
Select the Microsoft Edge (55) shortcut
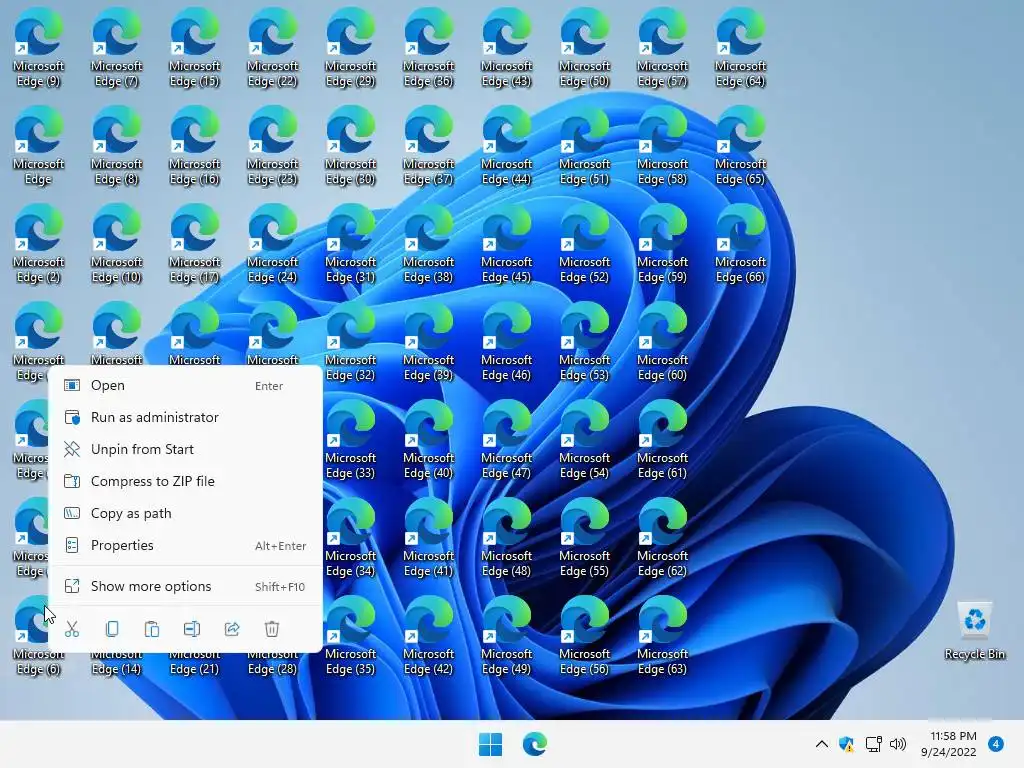coord(584,538)
